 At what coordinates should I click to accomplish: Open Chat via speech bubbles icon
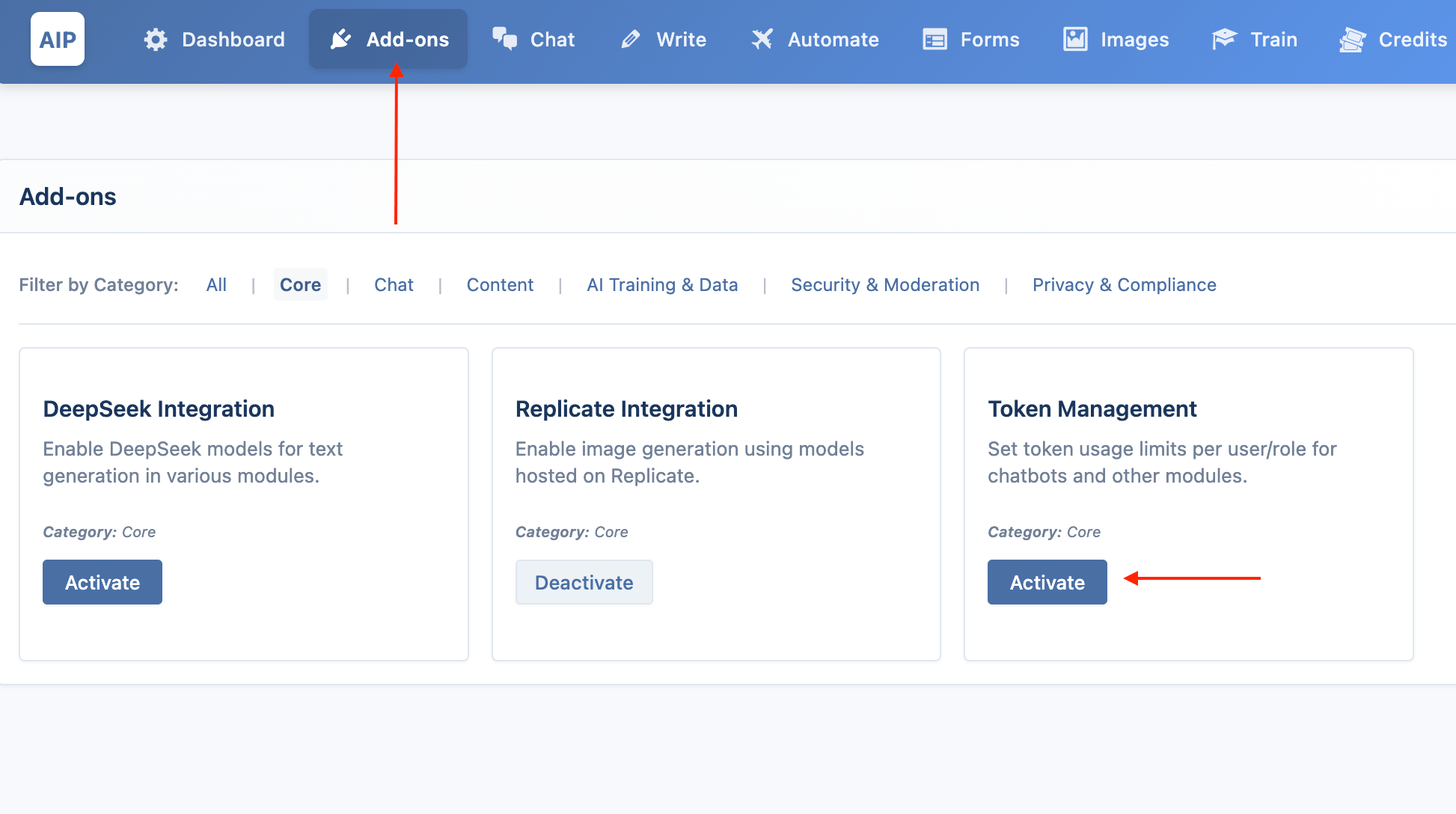coord(505,39)
